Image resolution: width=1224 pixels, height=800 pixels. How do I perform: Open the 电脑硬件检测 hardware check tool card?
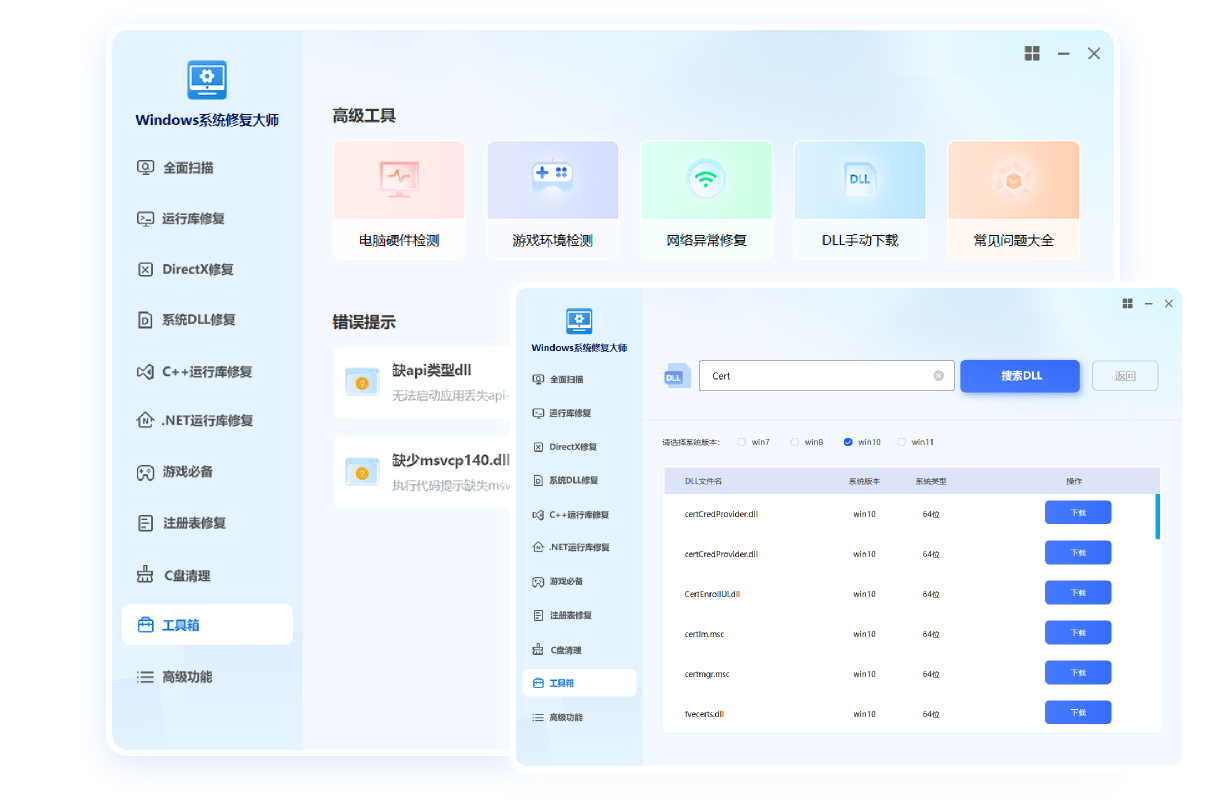point(399,200)
